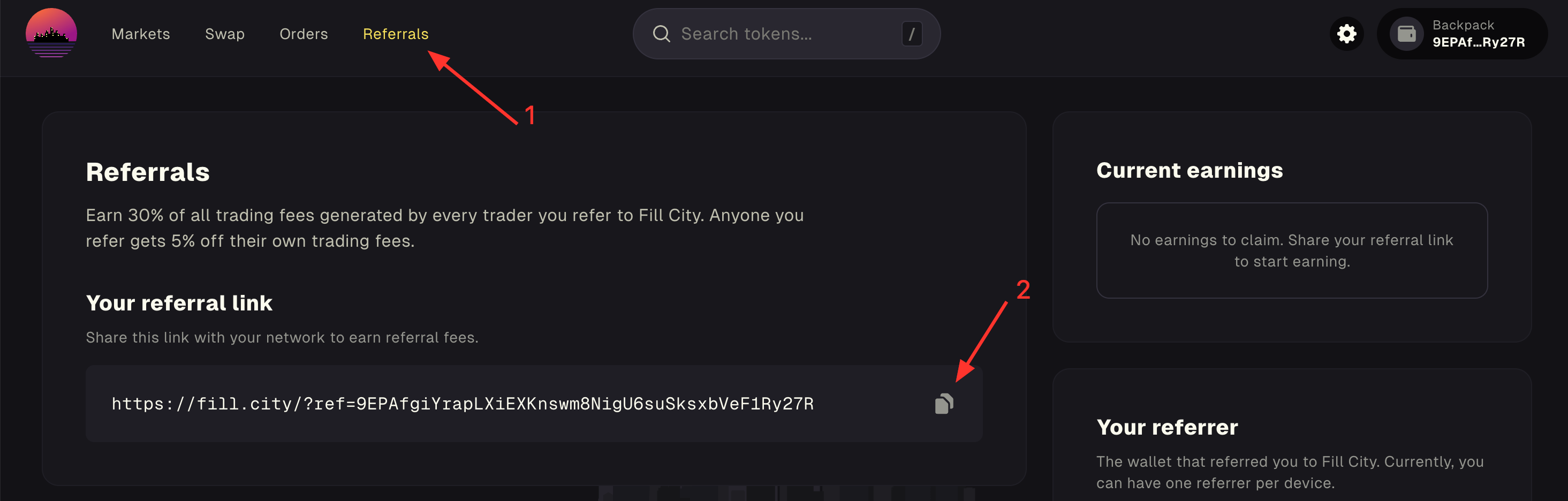Image resolution: width=1568 pixels, height=501 pixels.
Task: Click the Current earnings heading
Action: (x=1190, y=170)
